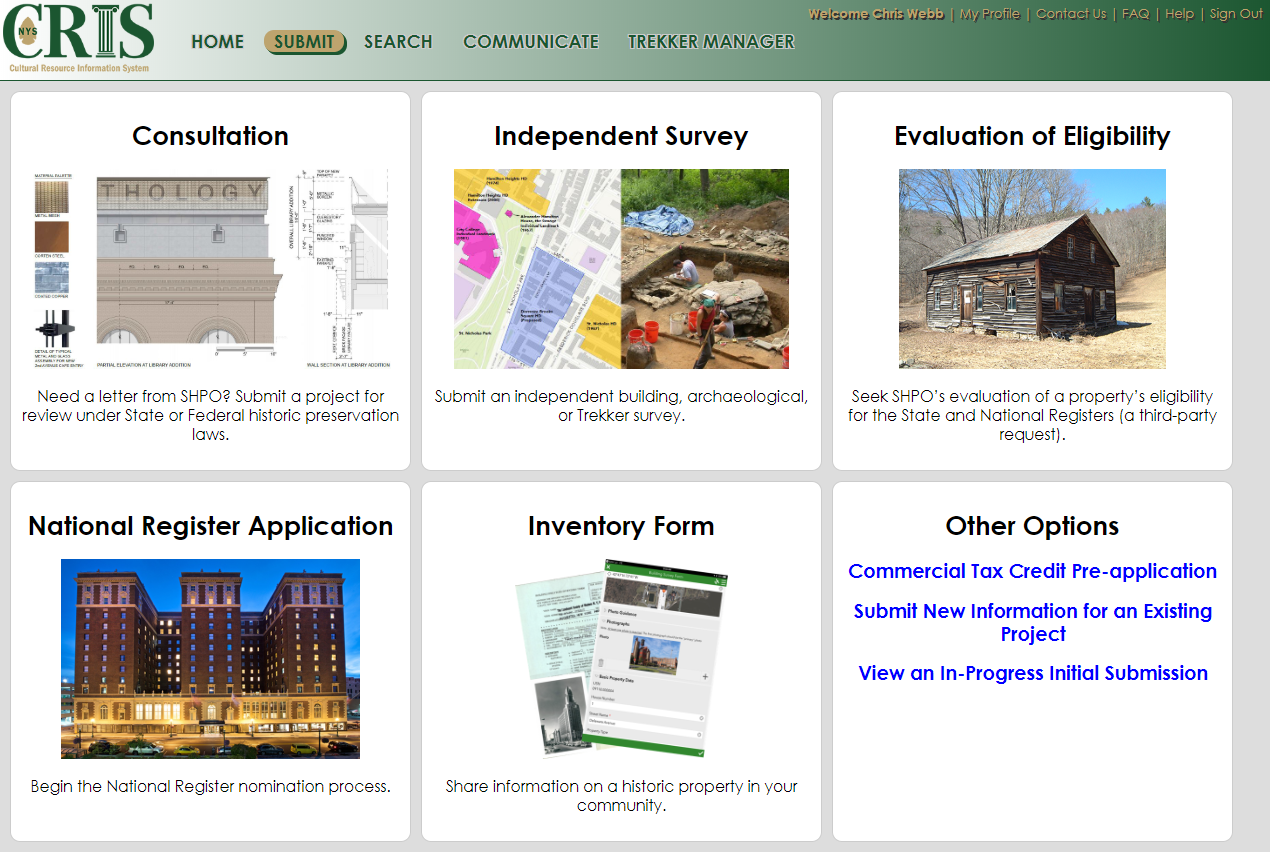Open the HOME navigation item
Viewport: 1270px width, 852px height.
217,42
